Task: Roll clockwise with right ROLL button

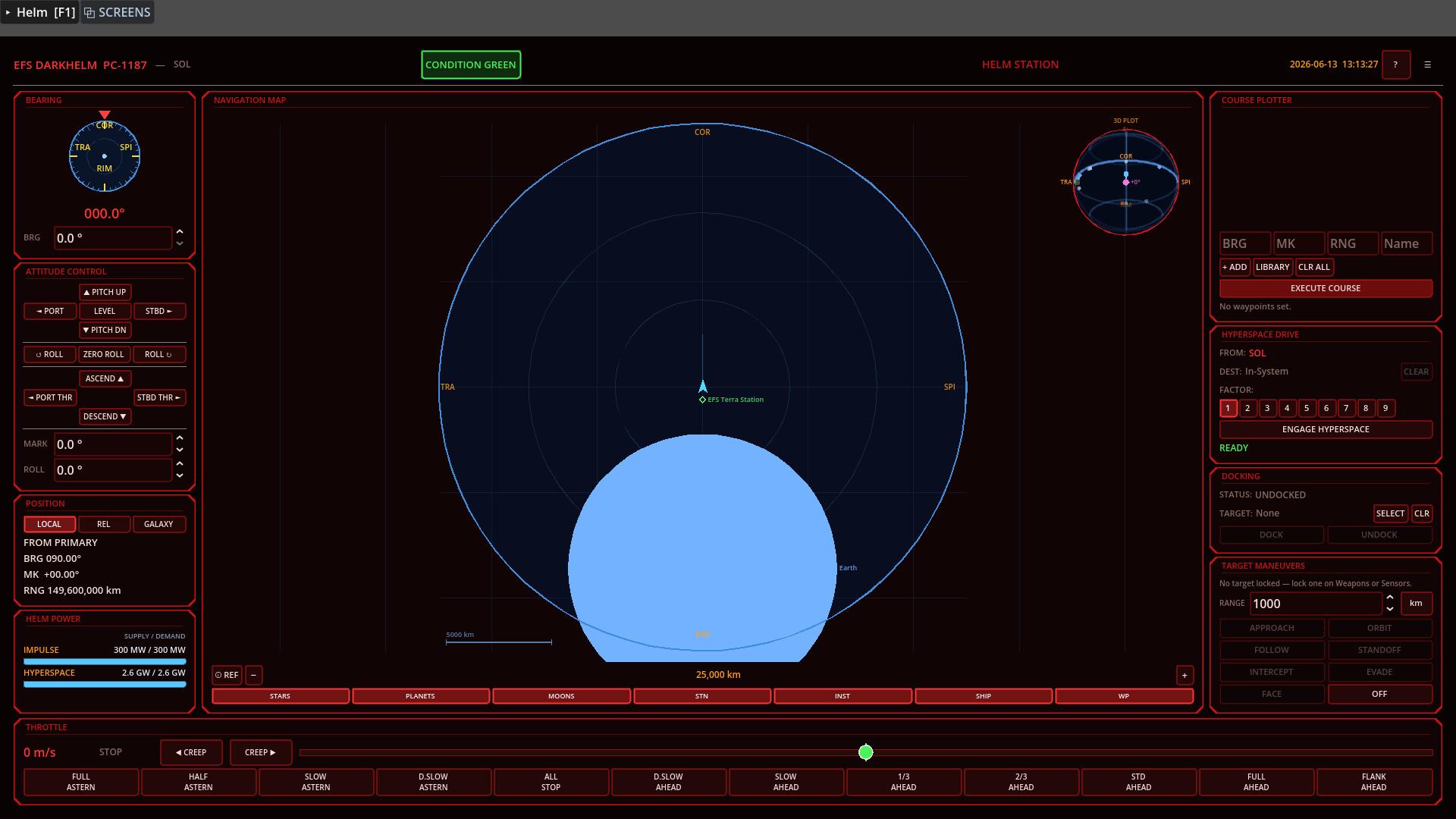Action: click(x=159, y=354)
